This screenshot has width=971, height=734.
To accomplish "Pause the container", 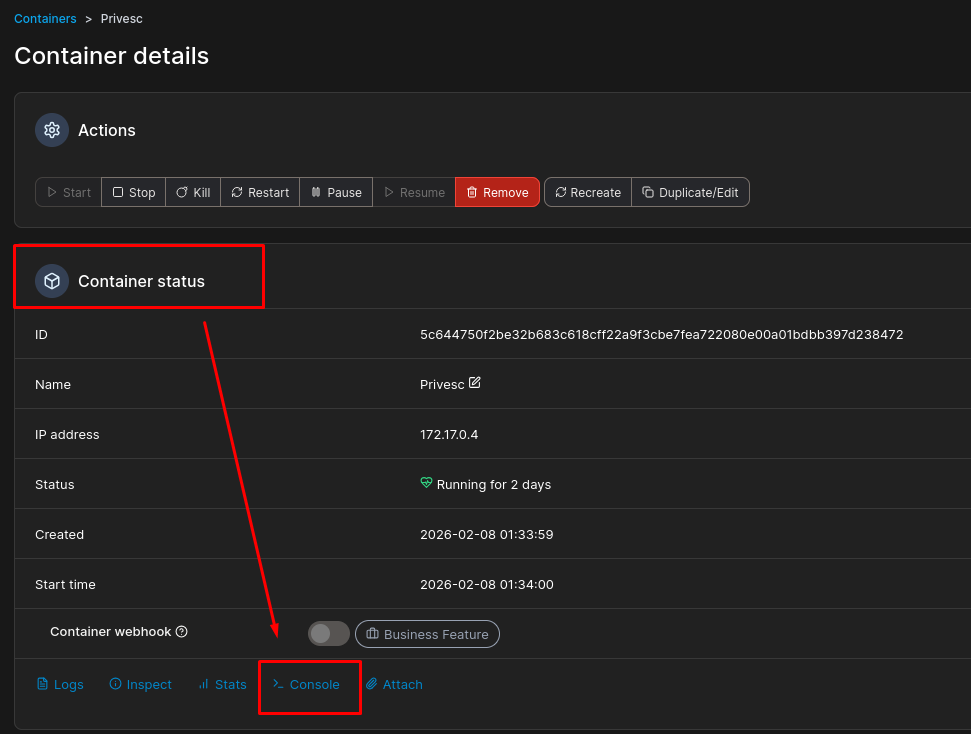I will click(336, 192).
